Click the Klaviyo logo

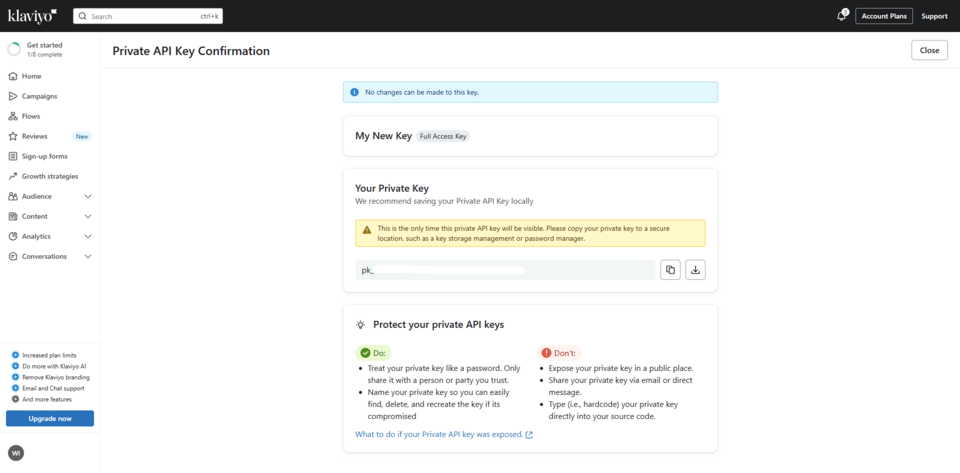coord(32,16)
